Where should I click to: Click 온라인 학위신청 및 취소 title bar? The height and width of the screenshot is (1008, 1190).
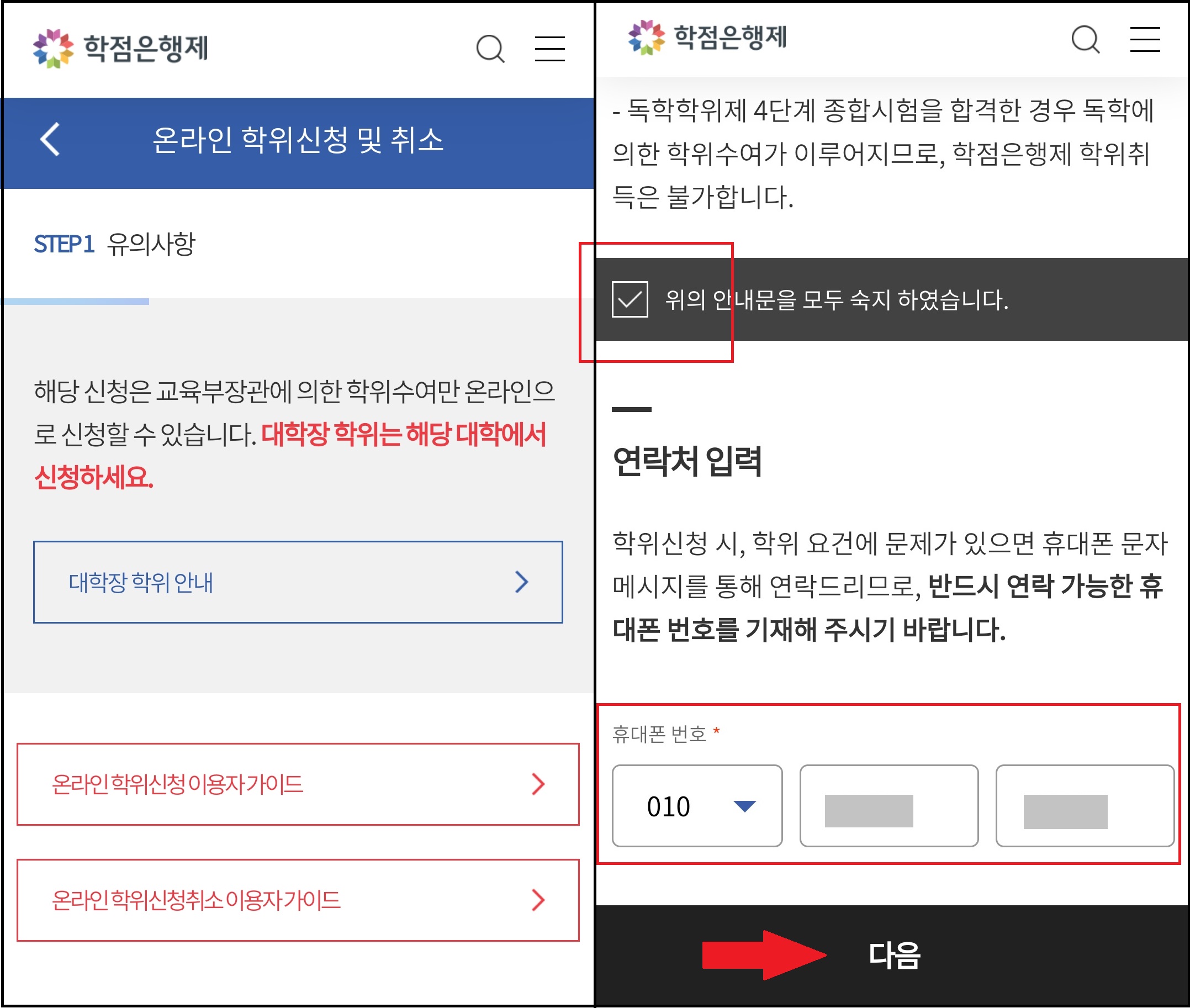coord(298,141)
